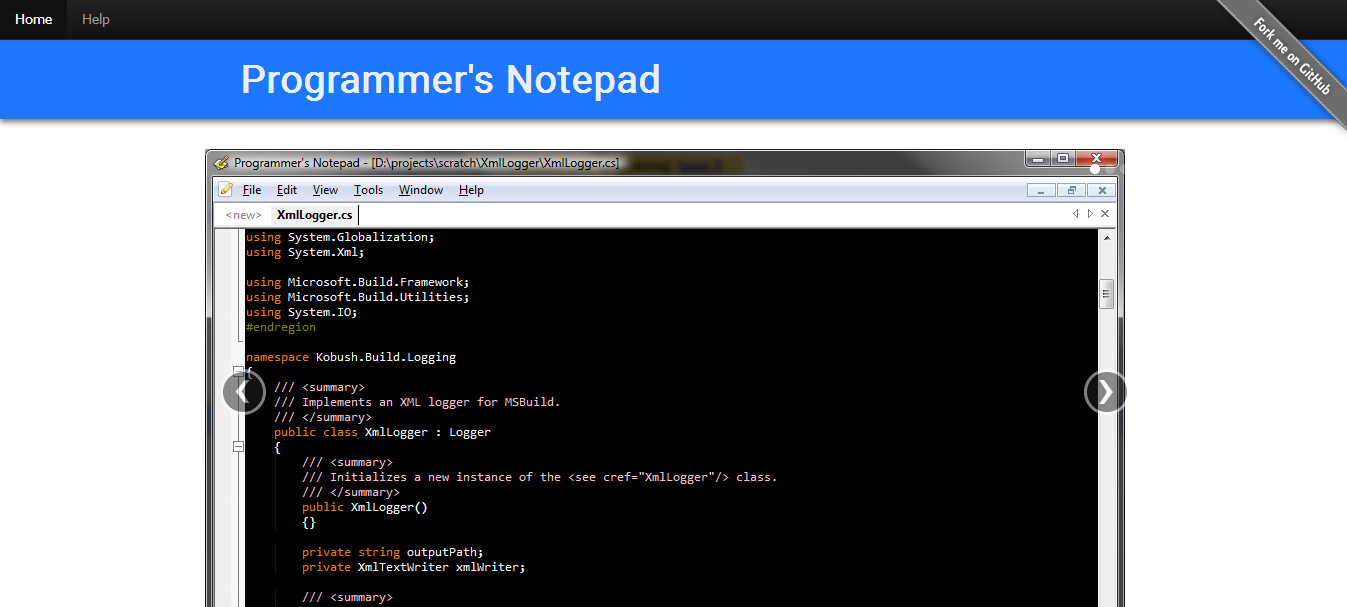Open the Edit menu
1347x607 pixels.
click(287, 190)
